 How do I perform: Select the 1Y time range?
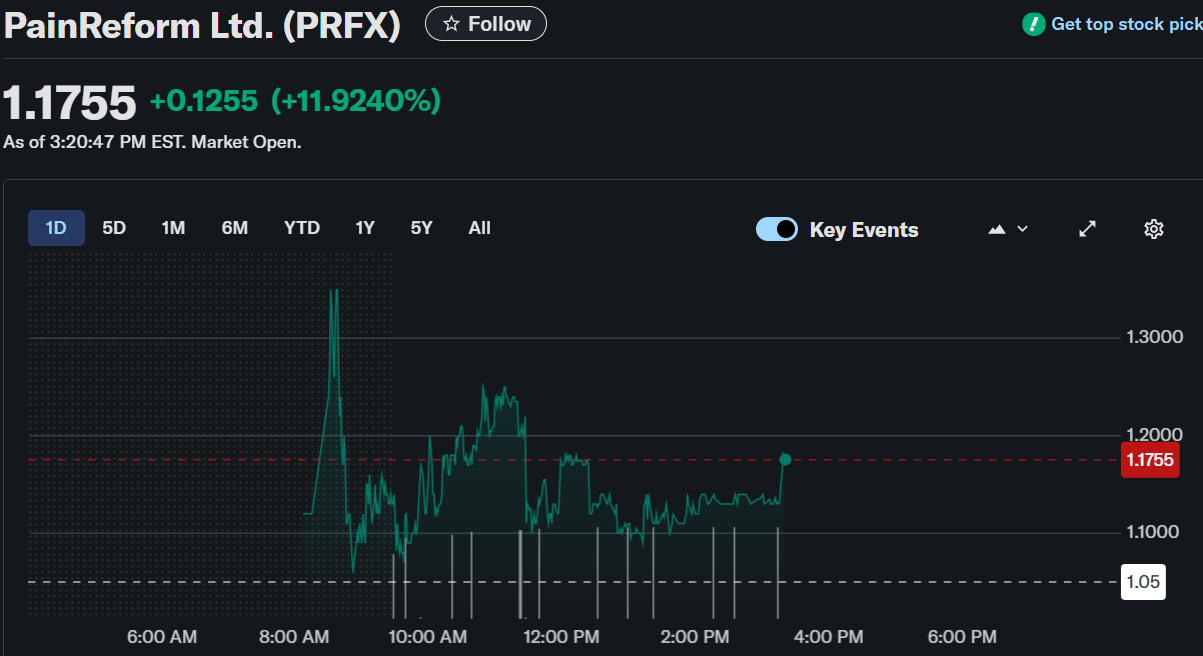(365, 228)
